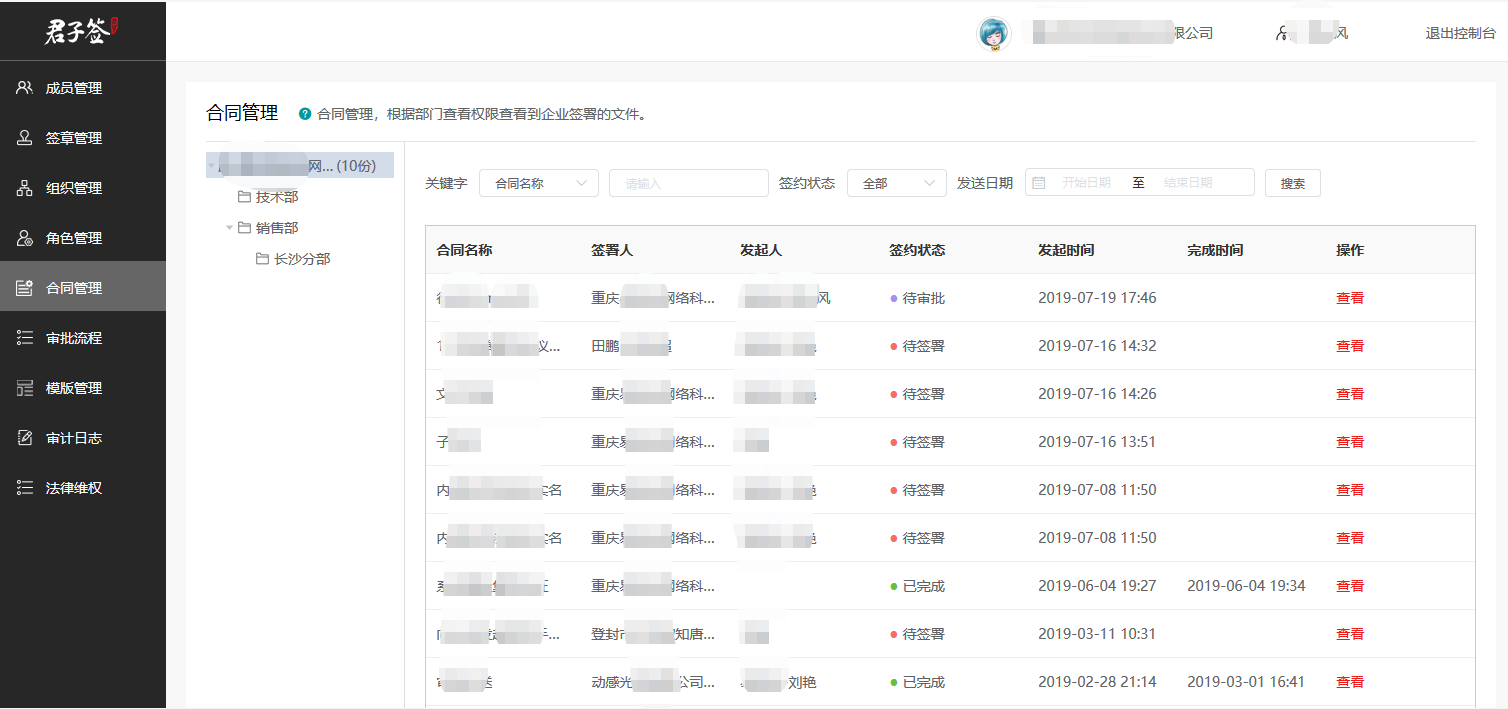Click the 签署人 column header
This screenshot has height=709, width=1508.
612,250
